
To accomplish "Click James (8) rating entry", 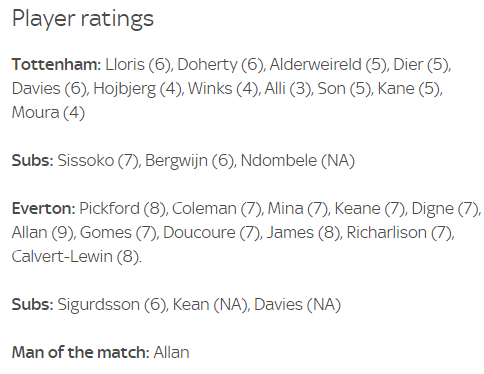I will tap(303, 233).
